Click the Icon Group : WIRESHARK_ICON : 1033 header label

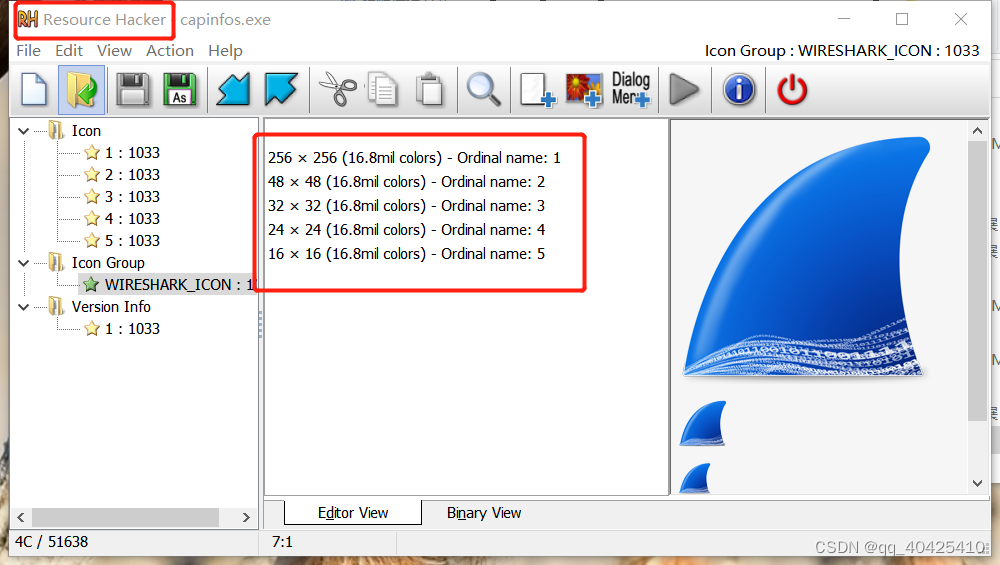click(842, 50)
